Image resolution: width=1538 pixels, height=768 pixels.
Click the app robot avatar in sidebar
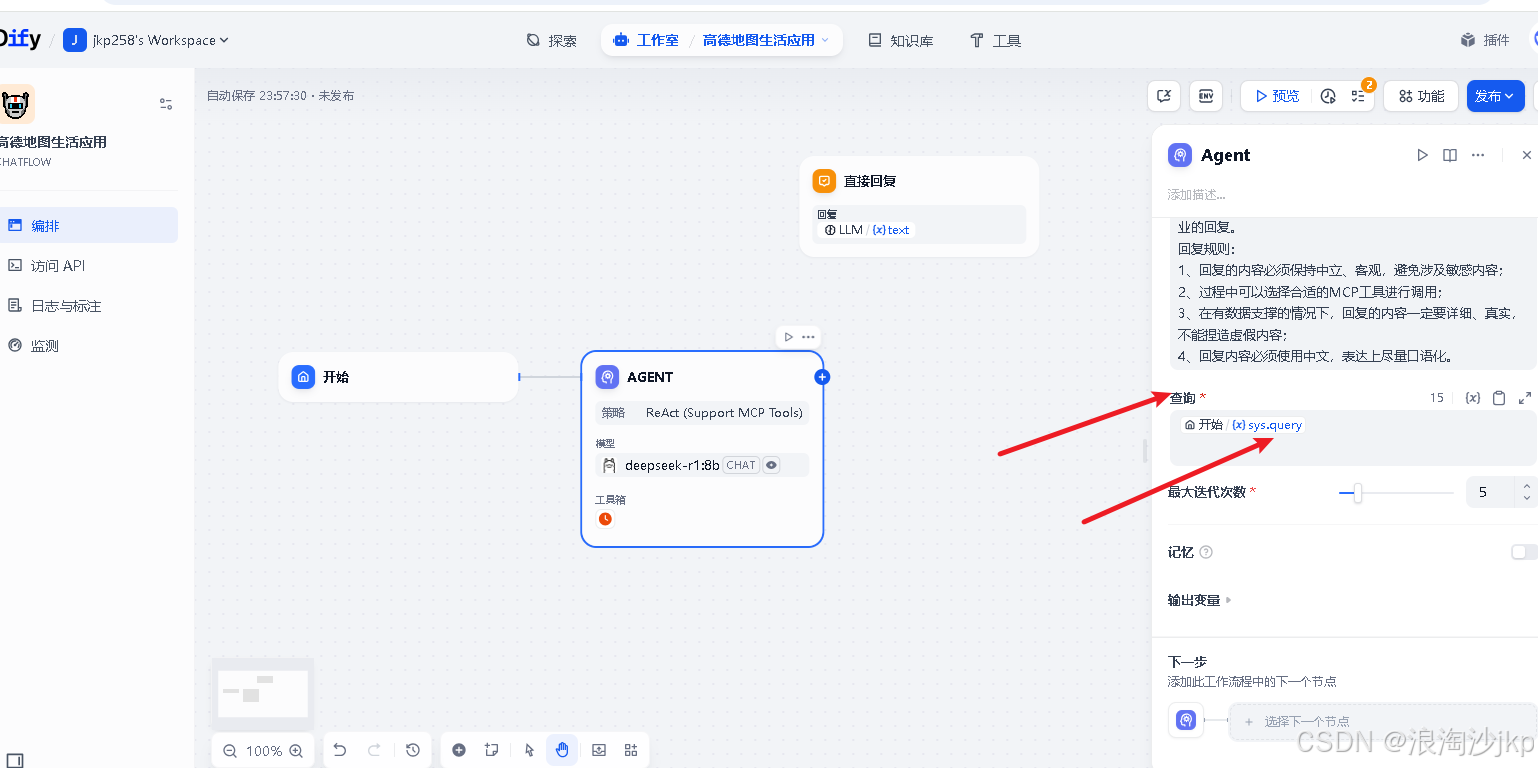15,104
